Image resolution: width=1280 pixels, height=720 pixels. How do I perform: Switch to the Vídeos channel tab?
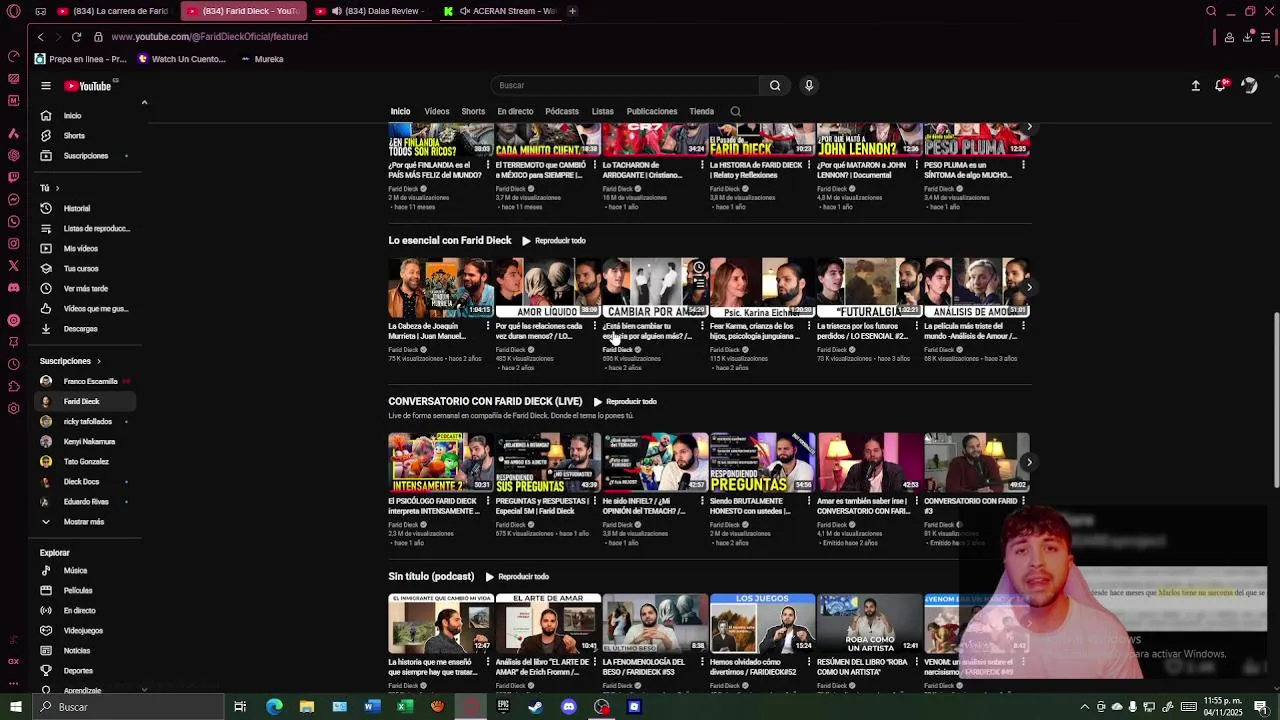tap(437, 112)
